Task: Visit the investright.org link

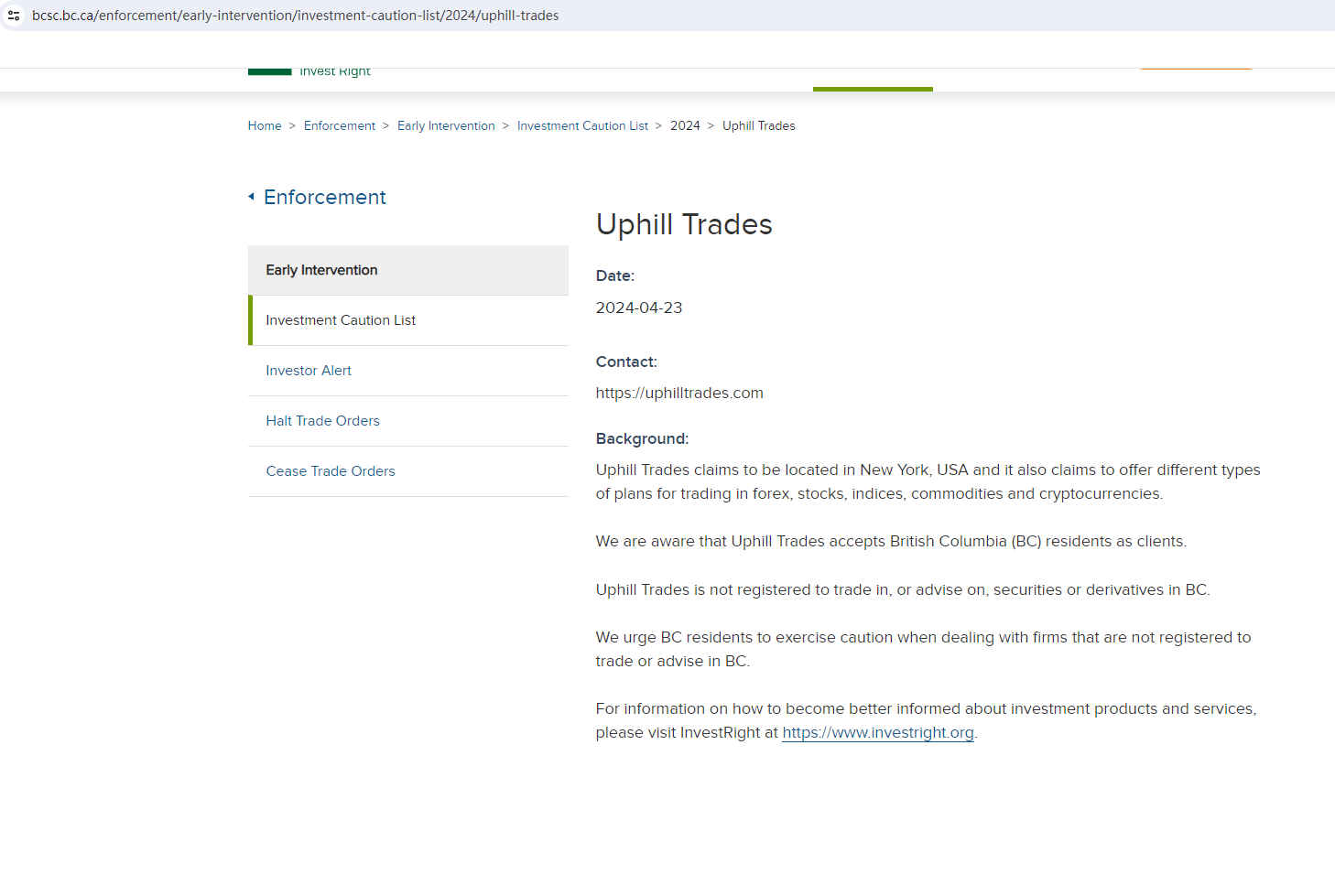Action: click(x=877, y=733)
